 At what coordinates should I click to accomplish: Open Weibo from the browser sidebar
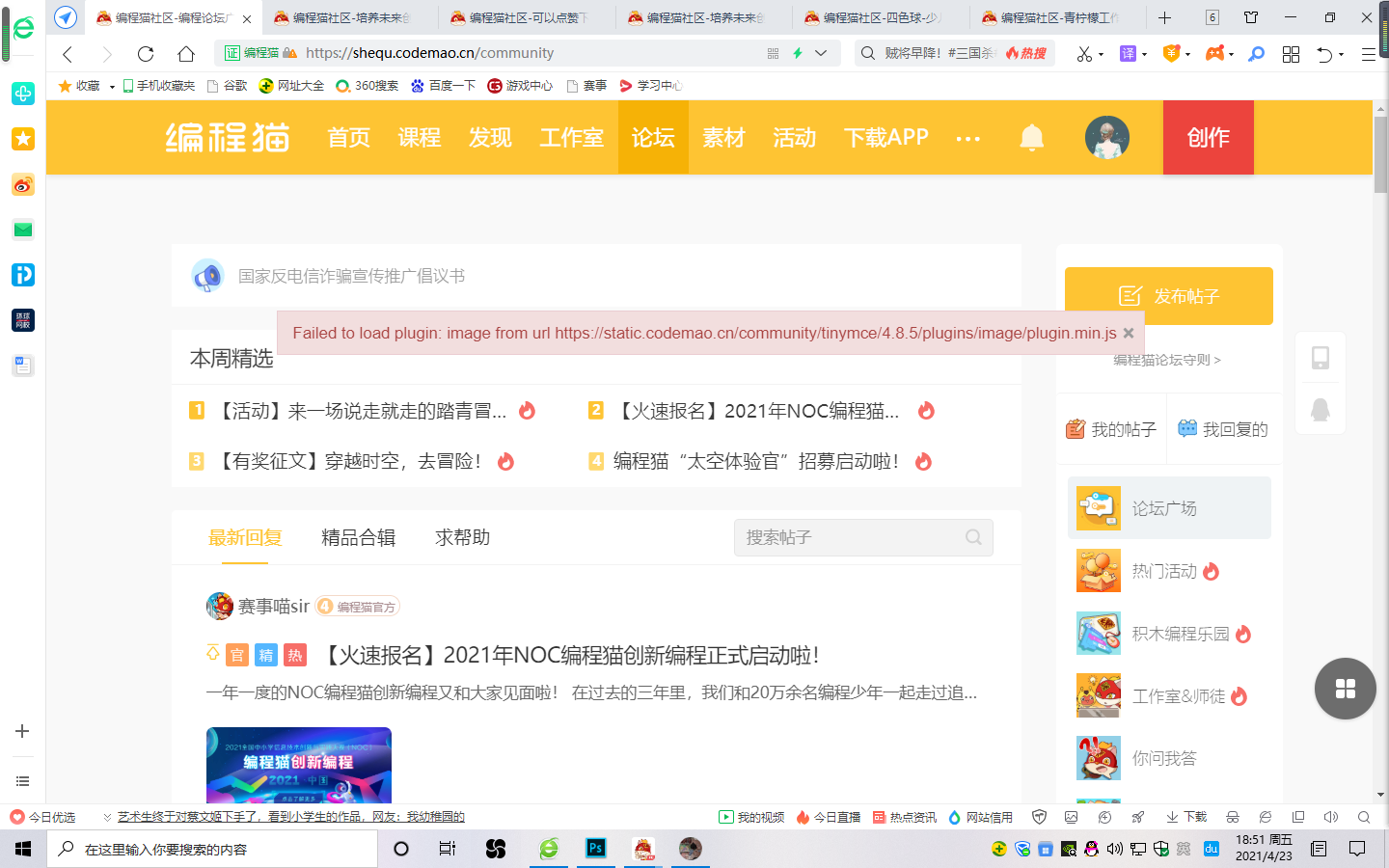click(23, 184)
